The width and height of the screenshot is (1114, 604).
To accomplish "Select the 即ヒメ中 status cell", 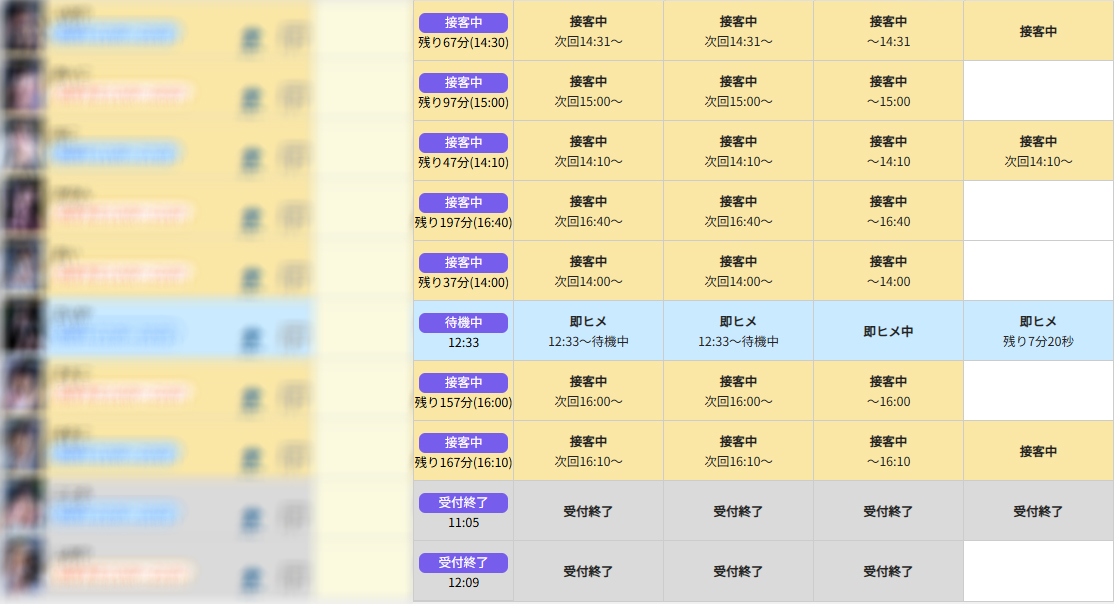I will (x=888, y=331).
